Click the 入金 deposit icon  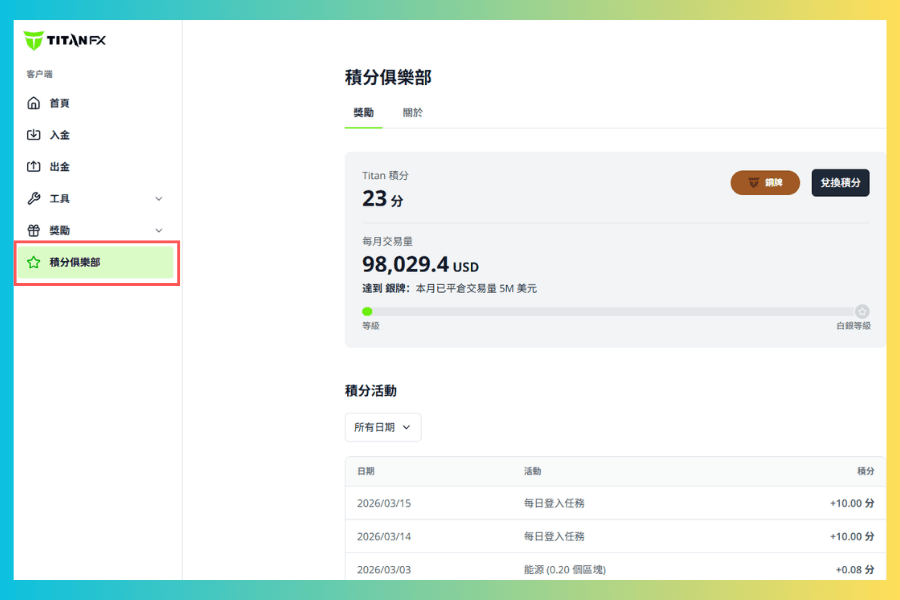33,135
